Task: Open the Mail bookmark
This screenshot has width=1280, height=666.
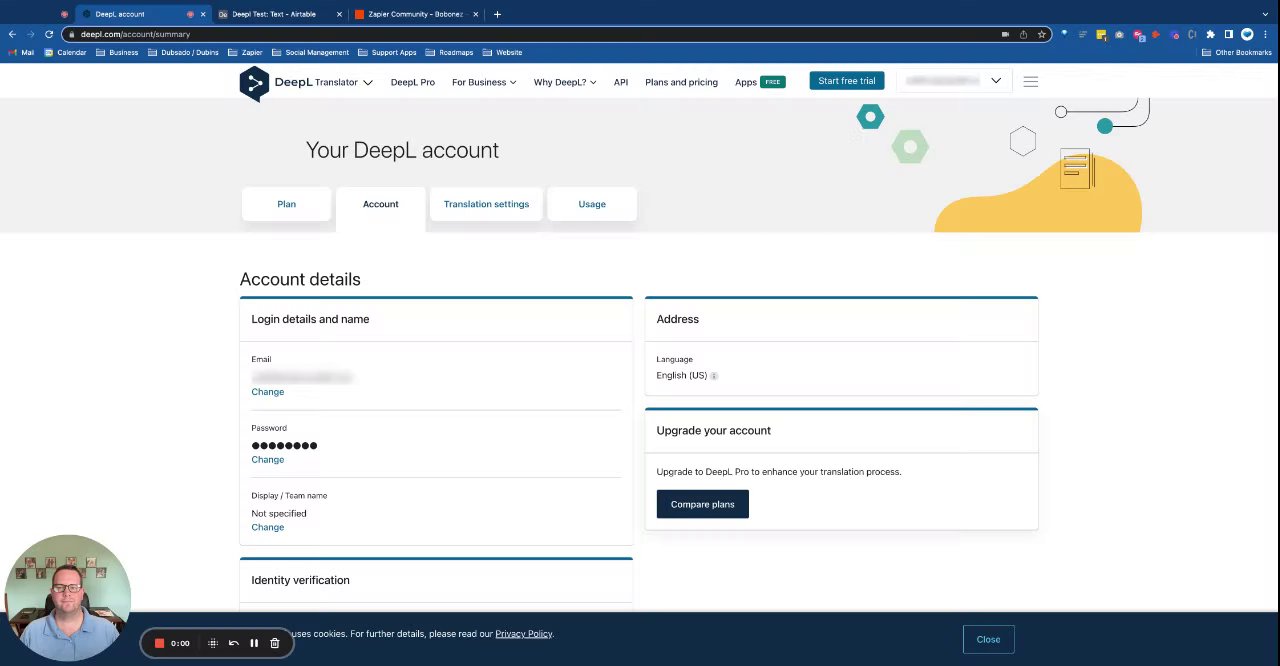Action: click(x=21, y=52)
